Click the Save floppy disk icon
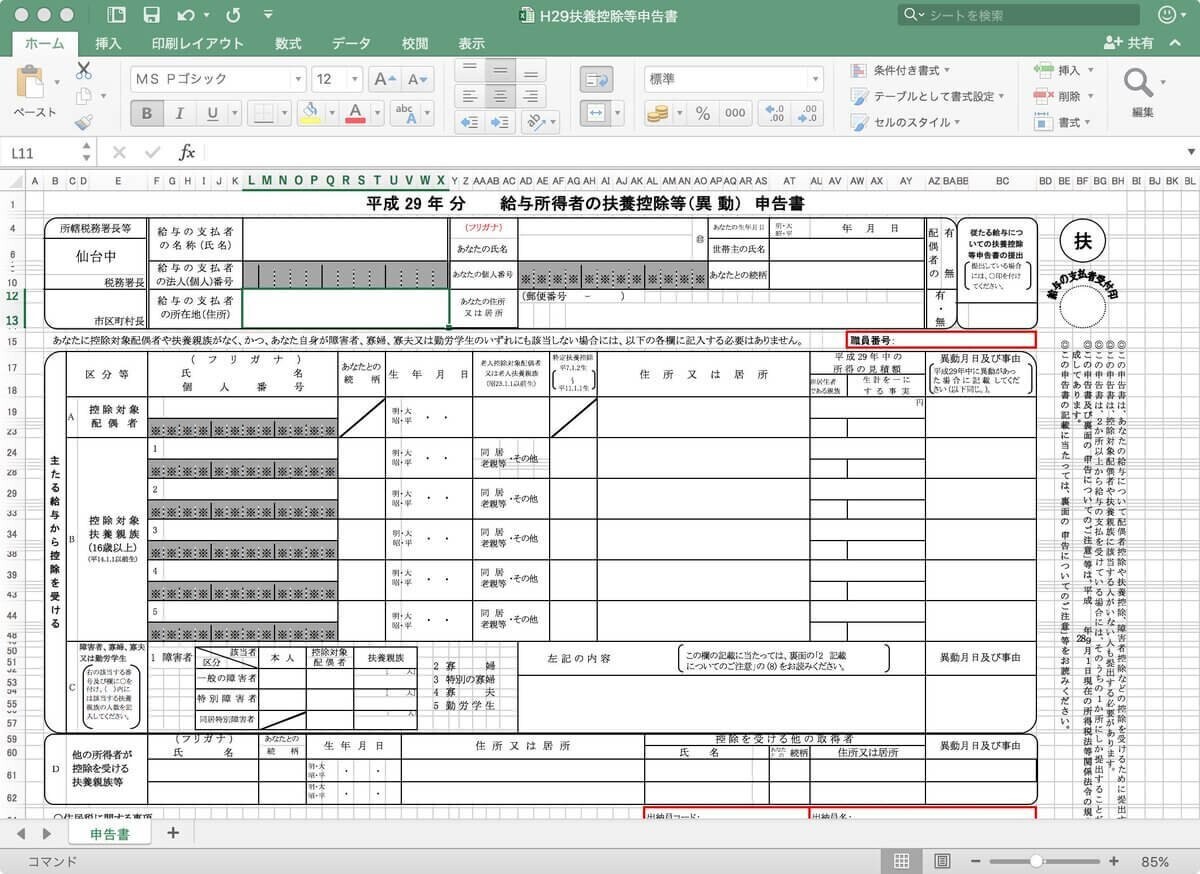Image resolution: width=1200 pixels, height=874 pixels. [151, 15]
